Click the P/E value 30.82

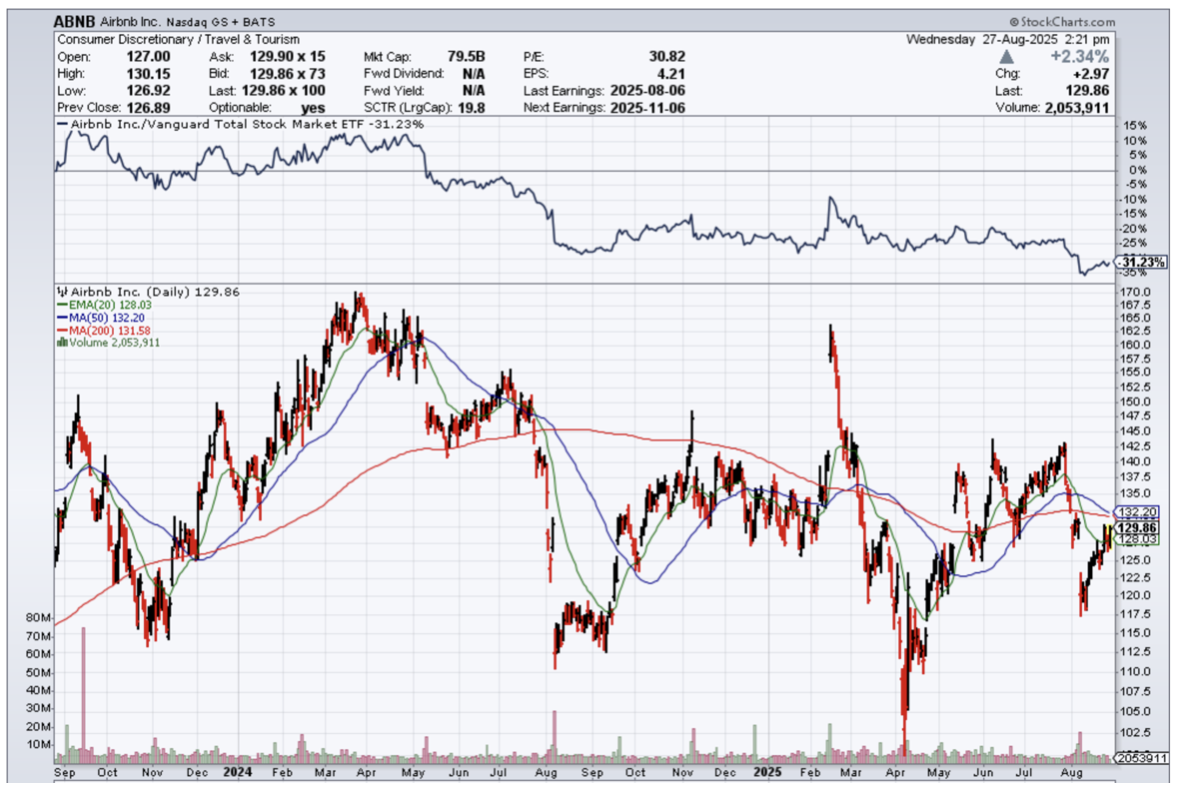coord(667,56)
